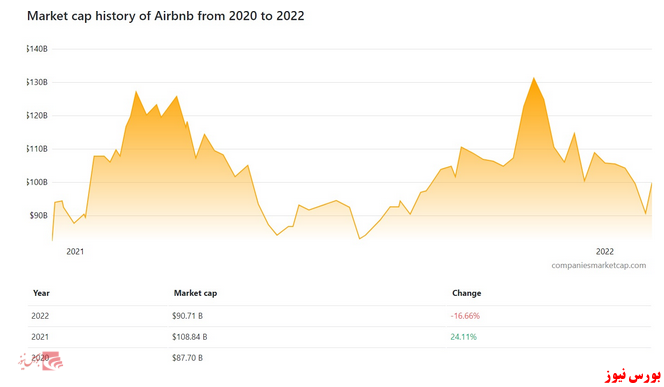Image resolution: width=664 pixels, height=387 pixels.
Task: Select the Change column header
Action: click(x=466, y=293)
